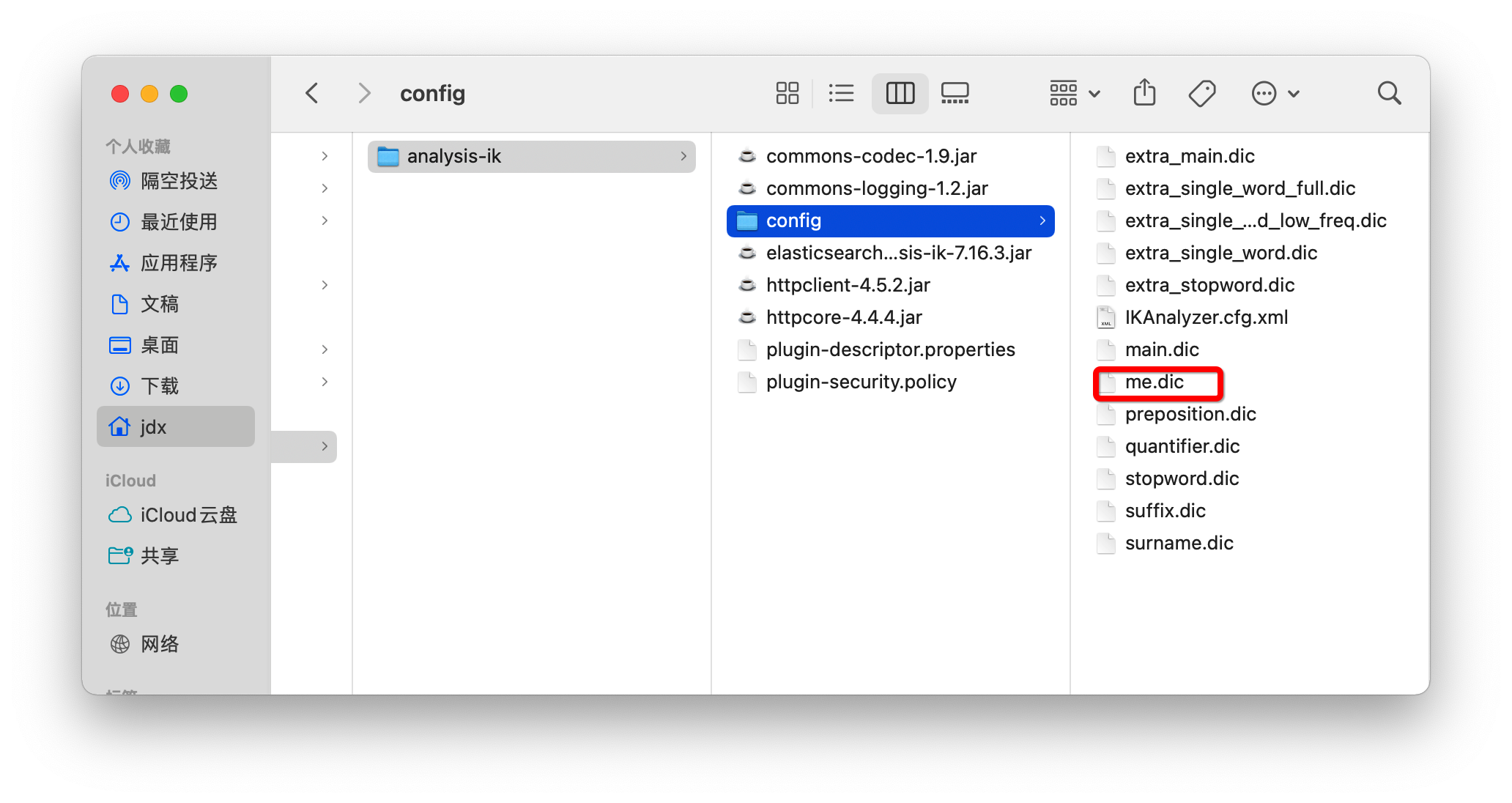Open the group-by options dropdown
This screenshot has height=803, width=1512.
1075,94
